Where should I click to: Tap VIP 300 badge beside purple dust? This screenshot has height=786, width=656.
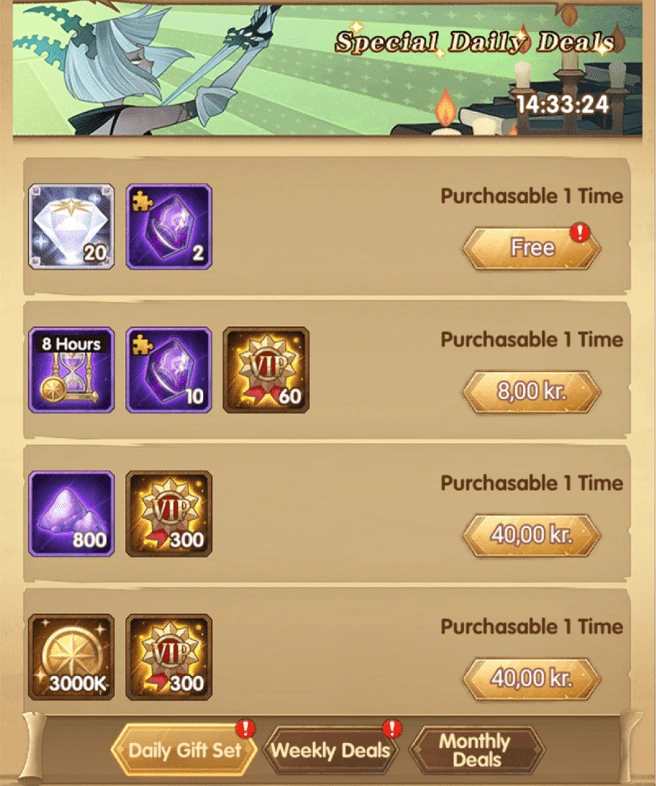click(169, 514)
